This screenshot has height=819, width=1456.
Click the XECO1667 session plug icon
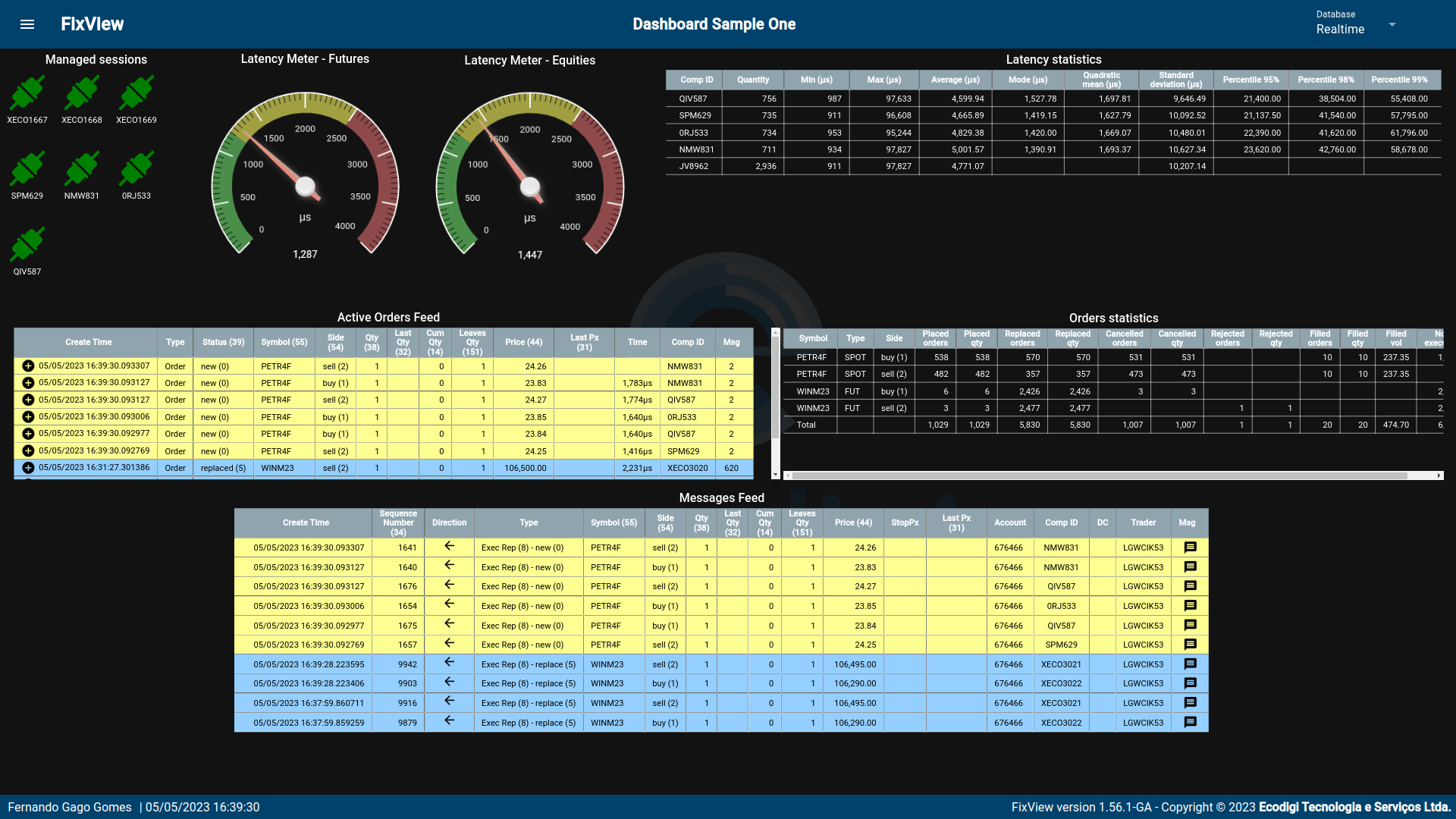[x=27, y=93]
